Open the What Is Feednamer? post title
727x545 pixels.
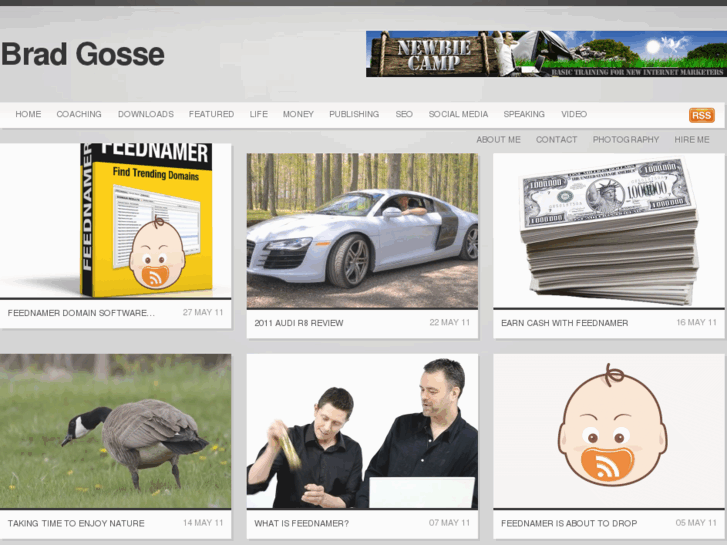301,523
